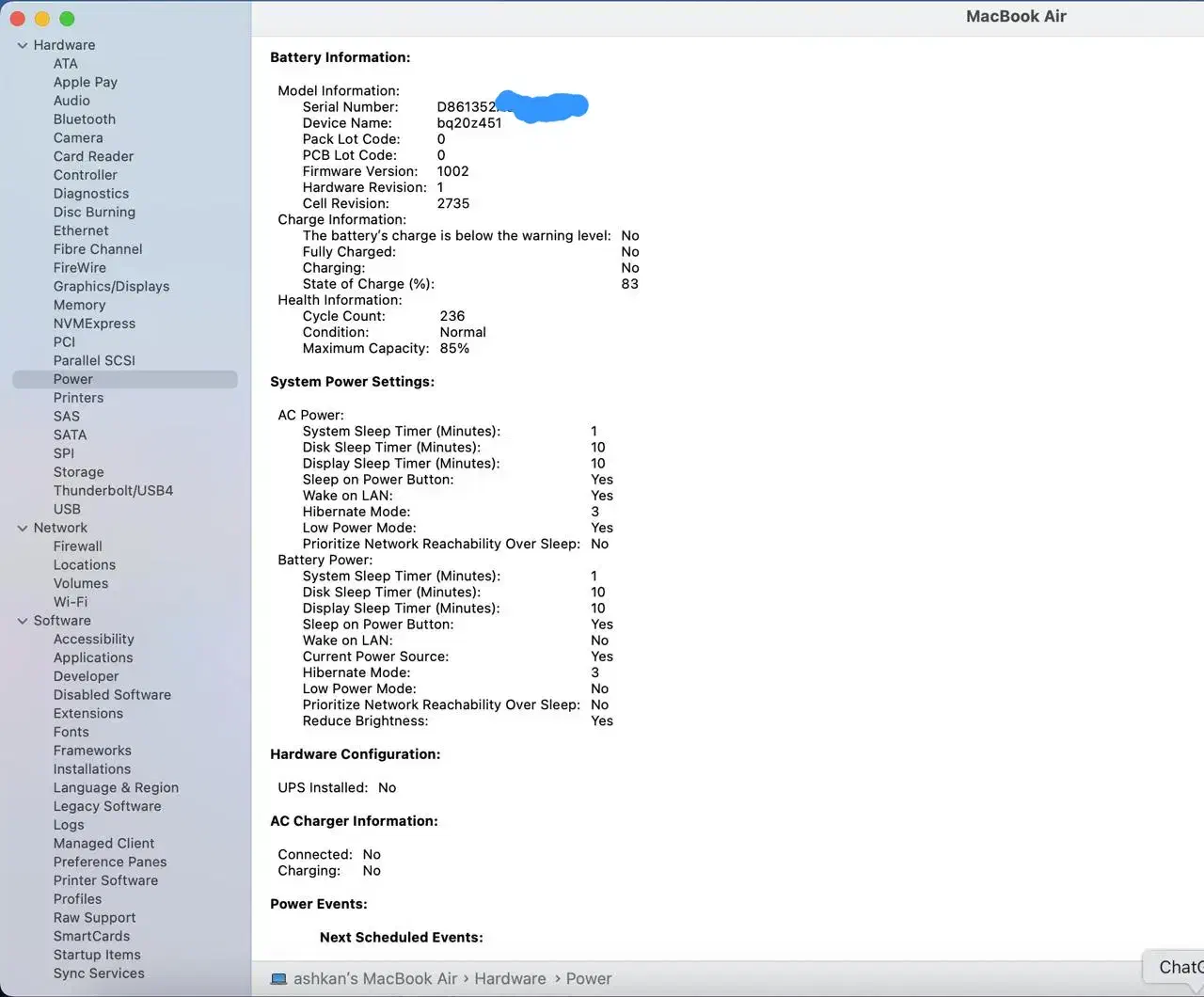
Task: Click the green full-screen window button
Action: [67, 19]
